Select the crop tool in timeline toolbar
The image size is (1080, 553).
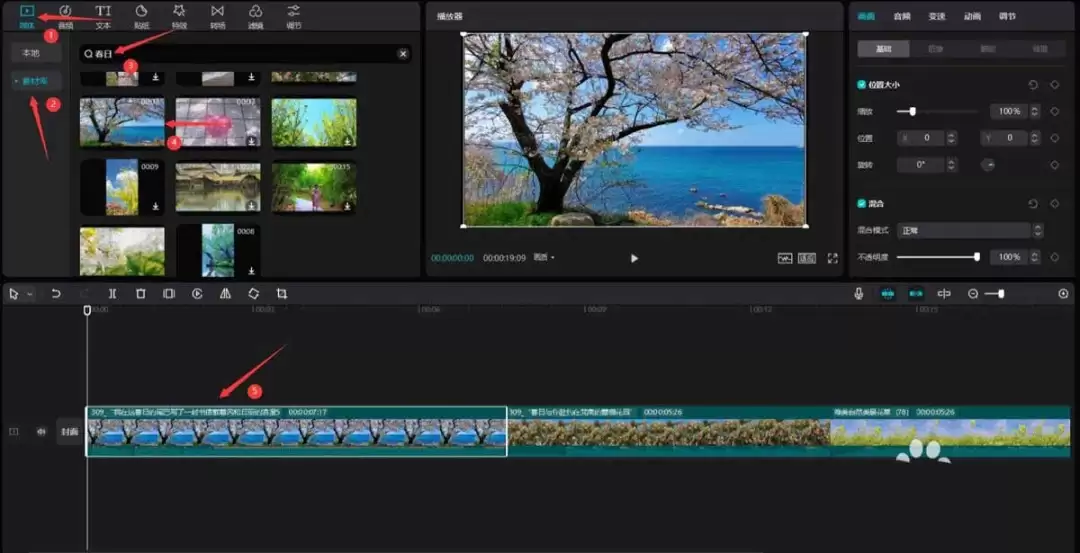tap(282, 294)
